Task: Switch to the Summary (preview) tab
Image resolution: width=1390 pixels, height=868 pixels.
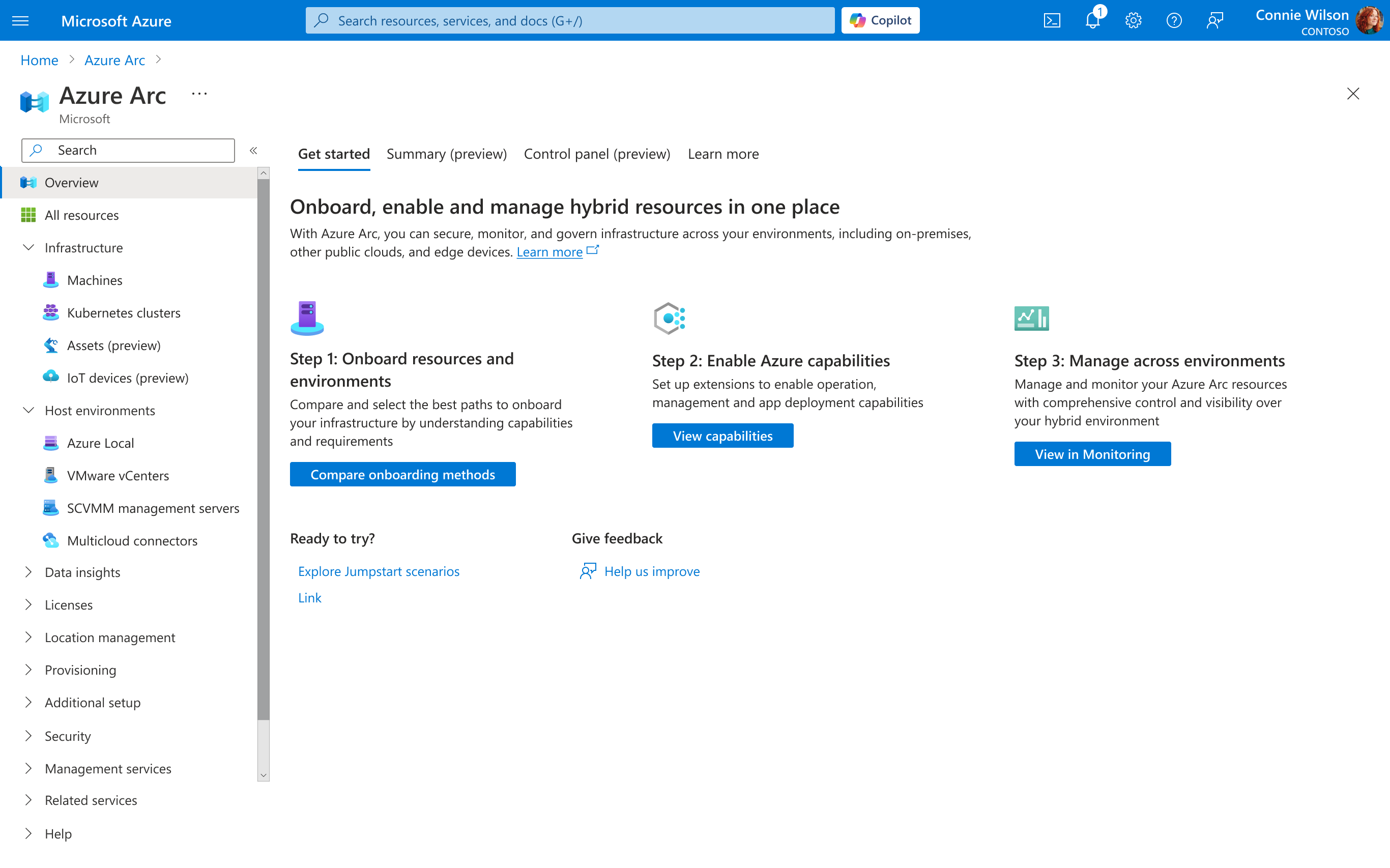Action: 447,154
